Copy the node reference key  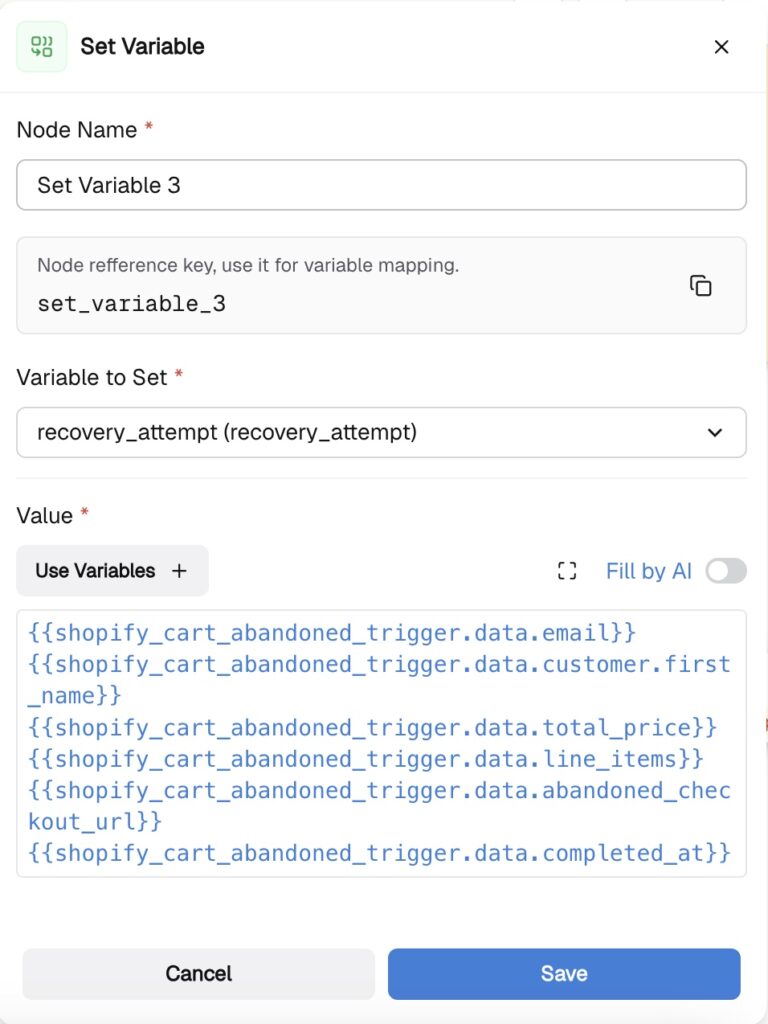701,285
